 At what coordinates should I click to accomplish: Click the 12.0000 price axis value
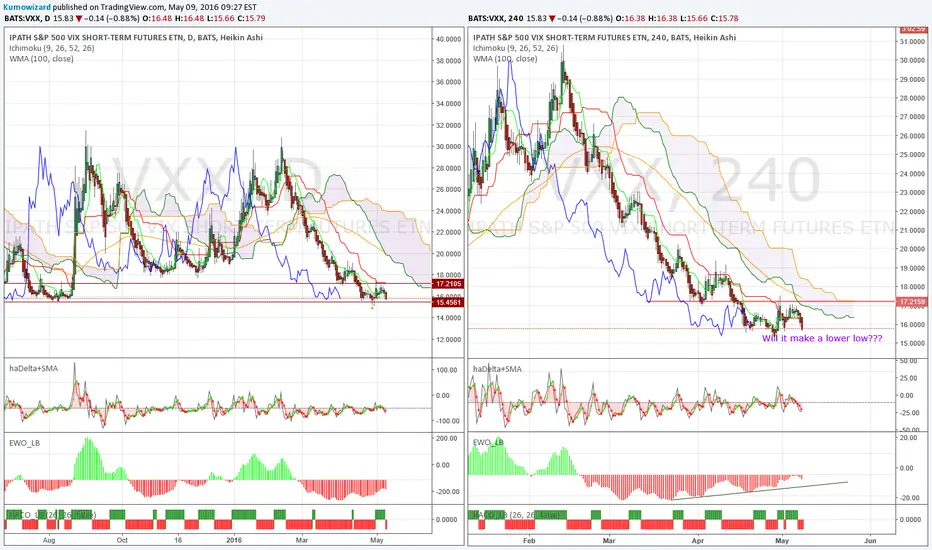pos(449,340)
